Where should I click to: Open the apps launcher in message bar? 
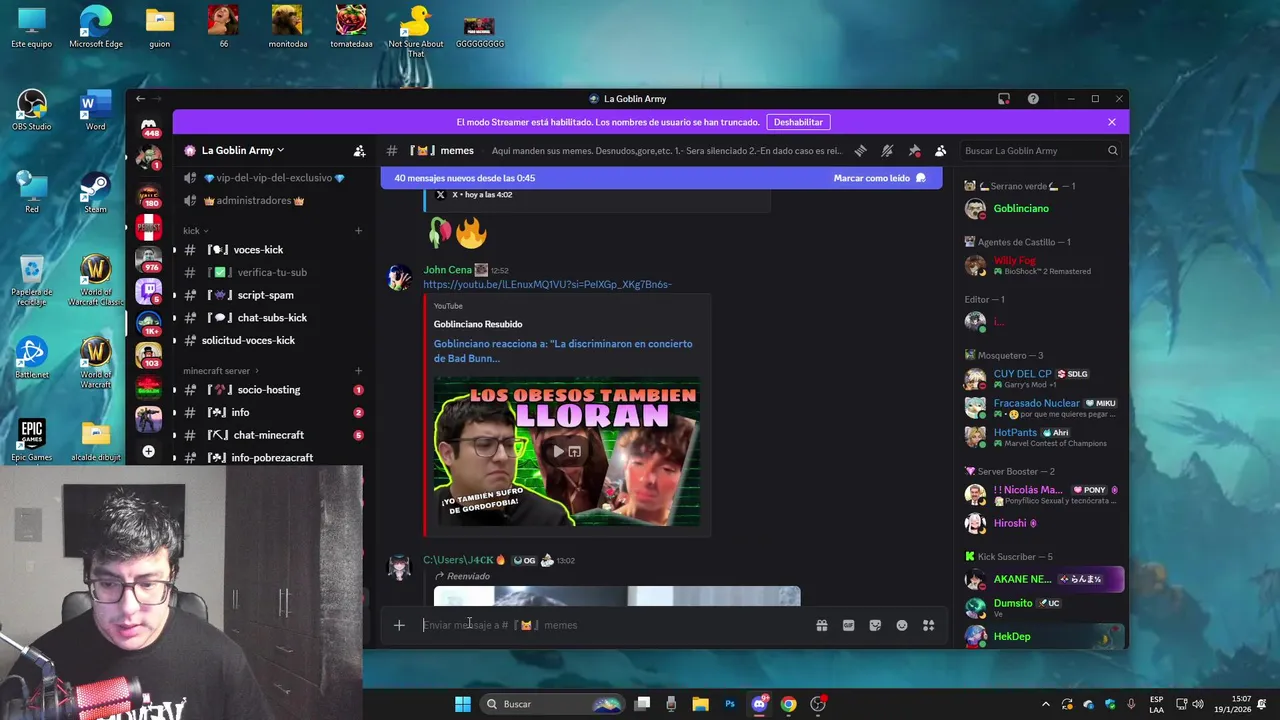point(928,625)
